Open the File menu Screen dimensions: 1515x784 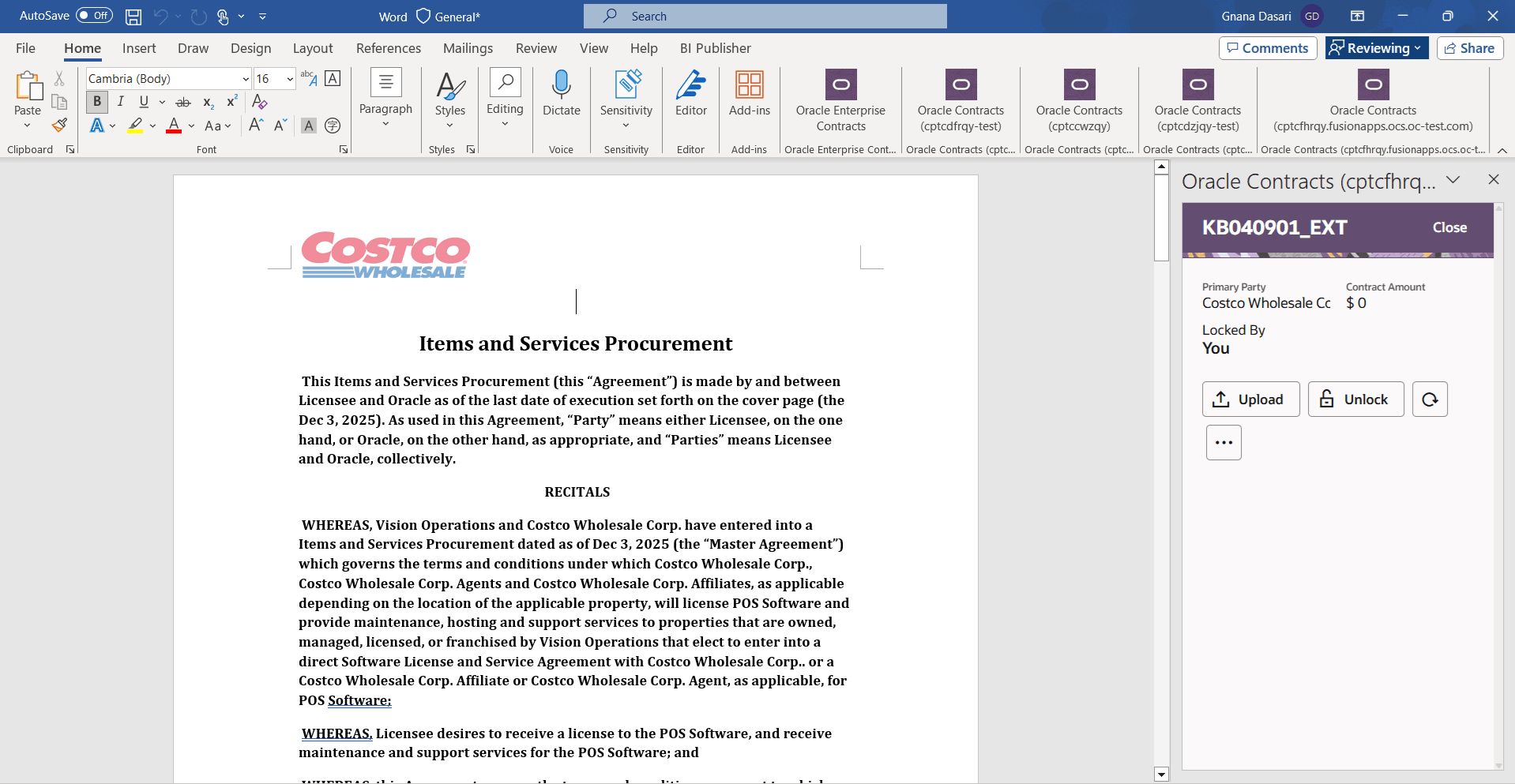25,48
